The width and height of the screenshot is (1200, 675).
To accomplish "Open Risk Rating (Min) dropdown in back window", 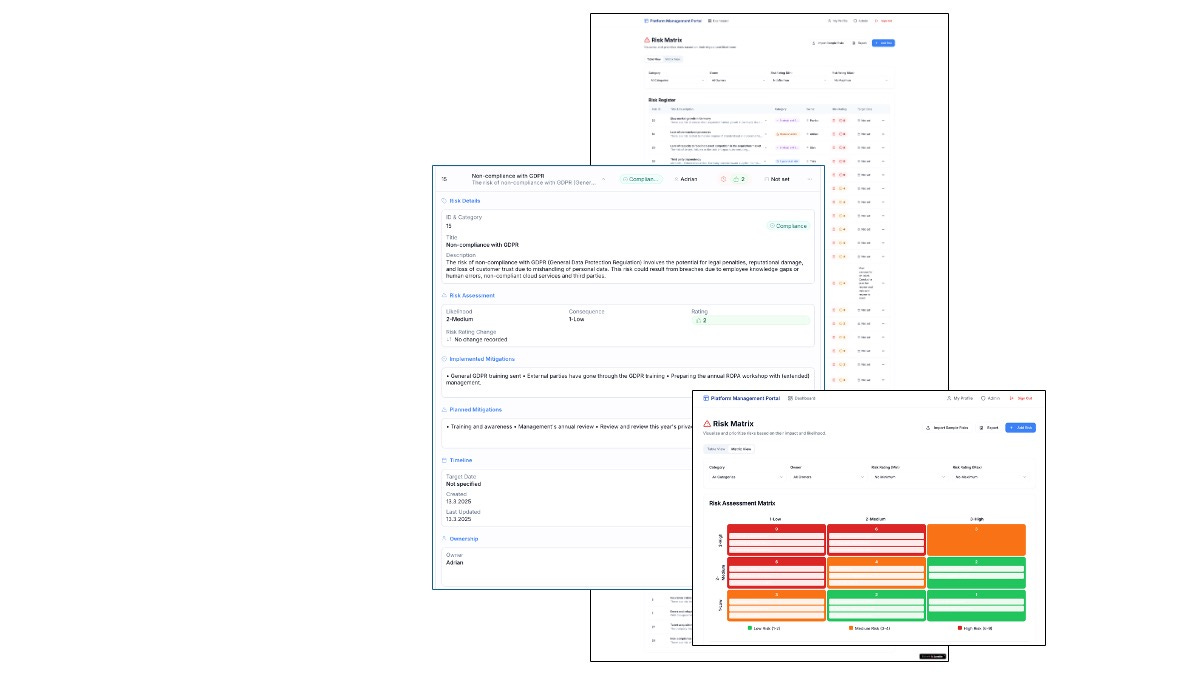I will pyautogui.click(x=798, y=80).
